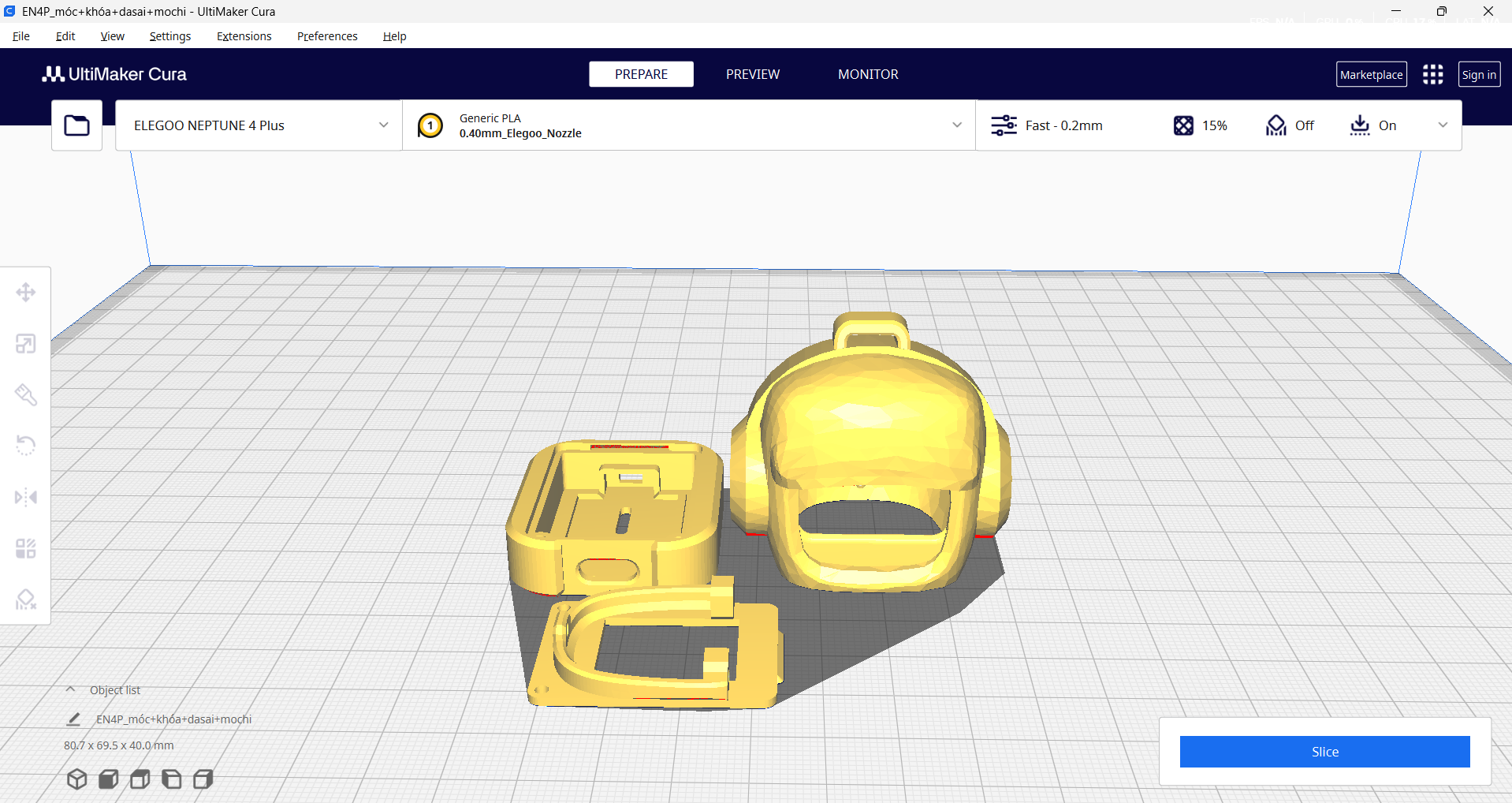
Task: Open the UltiMaker application switcher grid
Action: (1432, 73)
